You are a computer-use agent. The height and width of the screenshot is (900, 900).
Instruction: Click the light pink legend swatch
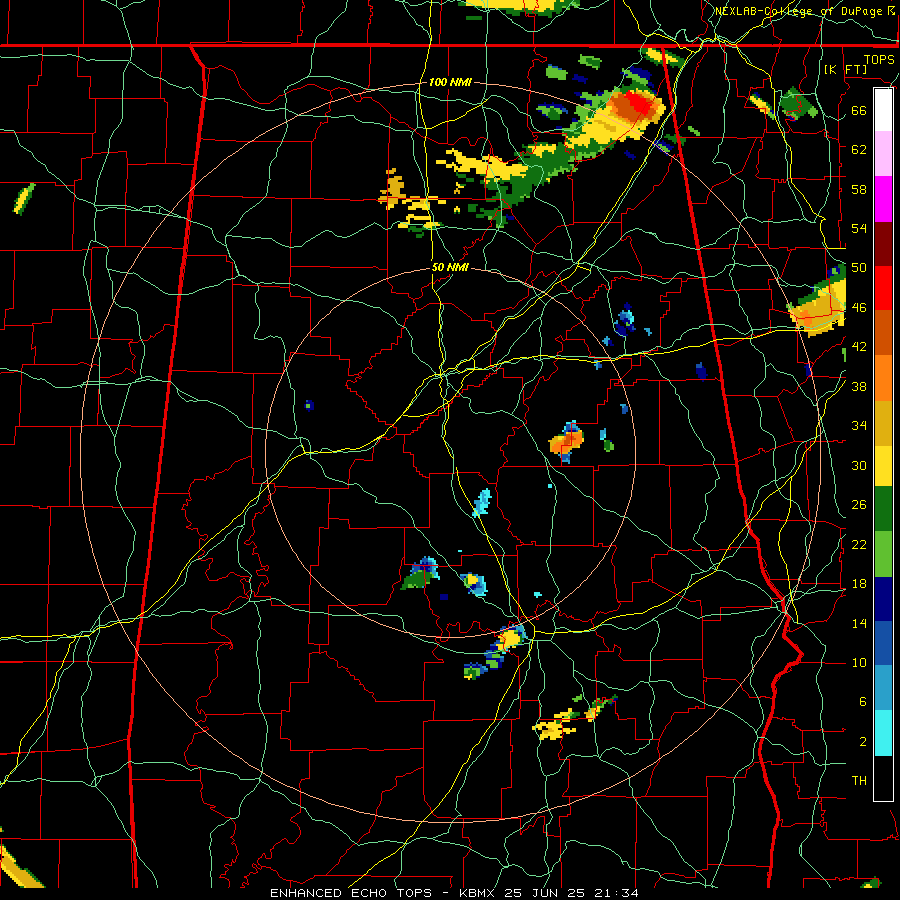point(883,154)
